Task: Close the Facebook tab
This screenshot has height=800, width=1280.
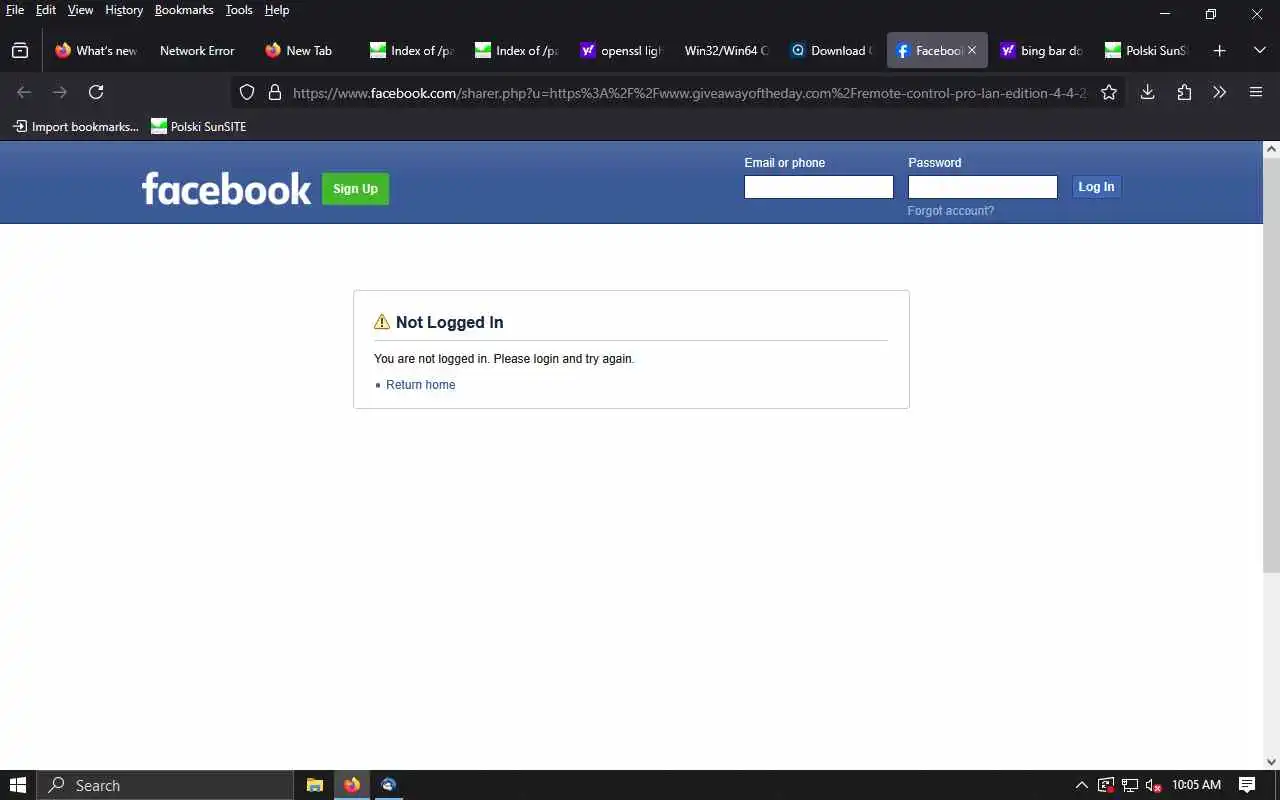Action: click(972, 51)
